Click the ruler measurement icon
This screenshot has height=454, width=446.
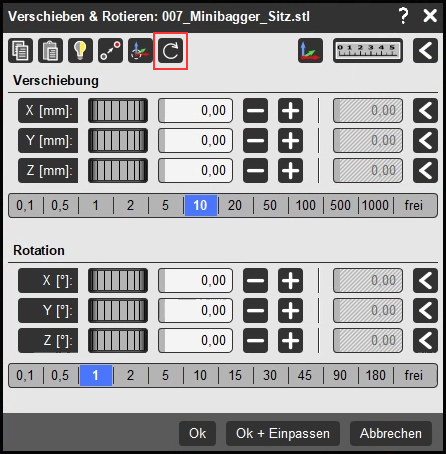(x=368, y=51)
